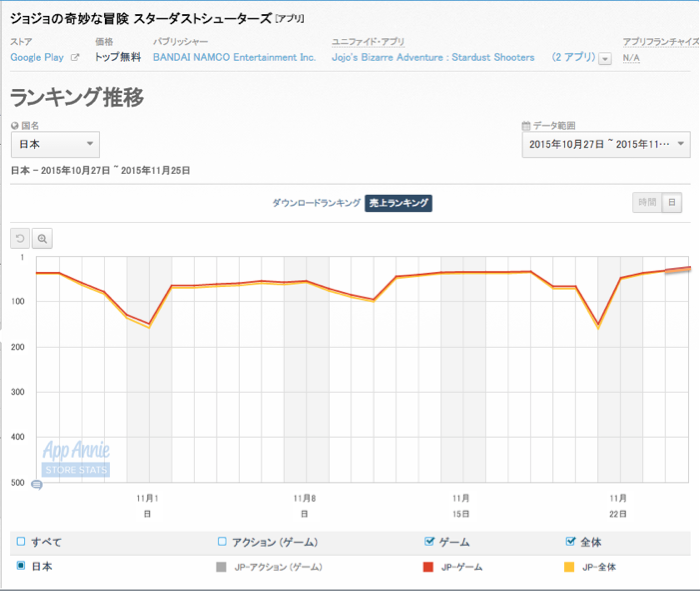
Task: Click the calendar icon by データ範囲
Action: [526, 126]
